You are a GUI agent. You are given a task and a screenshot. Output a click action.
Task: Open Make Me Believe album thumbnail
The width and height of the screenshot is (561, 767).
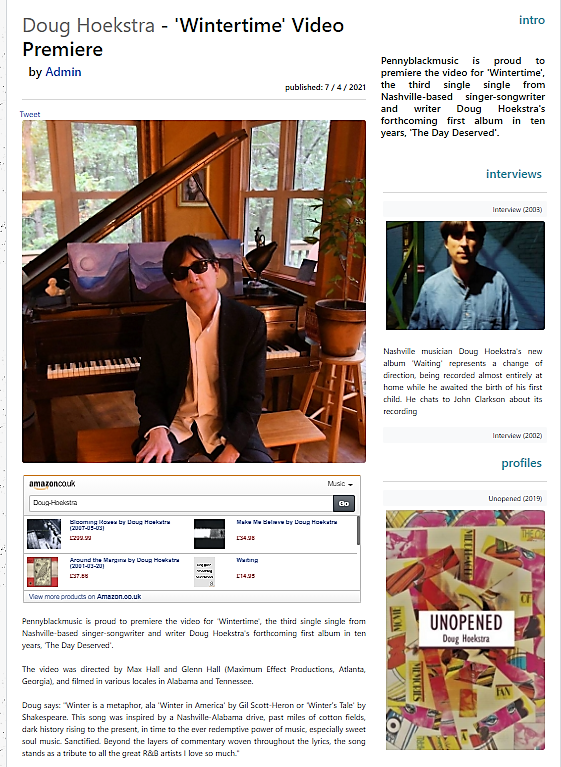pyautogui.click(x=209, y=534)
